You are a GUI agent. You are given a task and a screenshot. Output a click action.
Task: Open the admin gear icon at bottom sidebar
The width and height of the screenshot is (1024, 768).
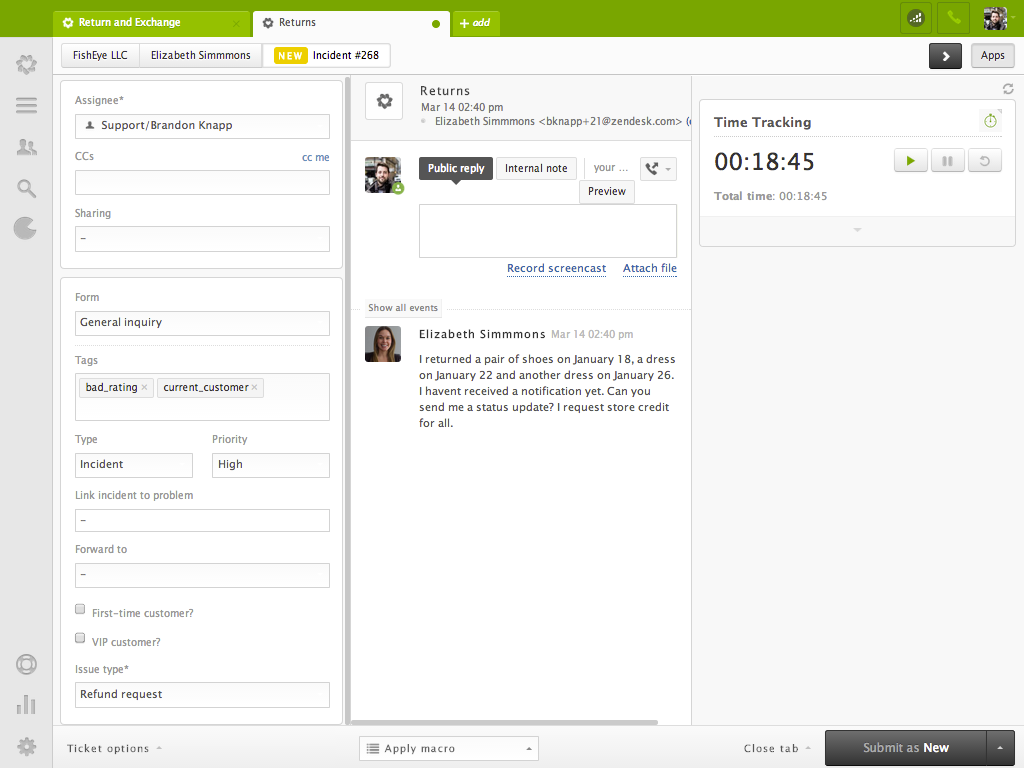(x=26, y=746)
